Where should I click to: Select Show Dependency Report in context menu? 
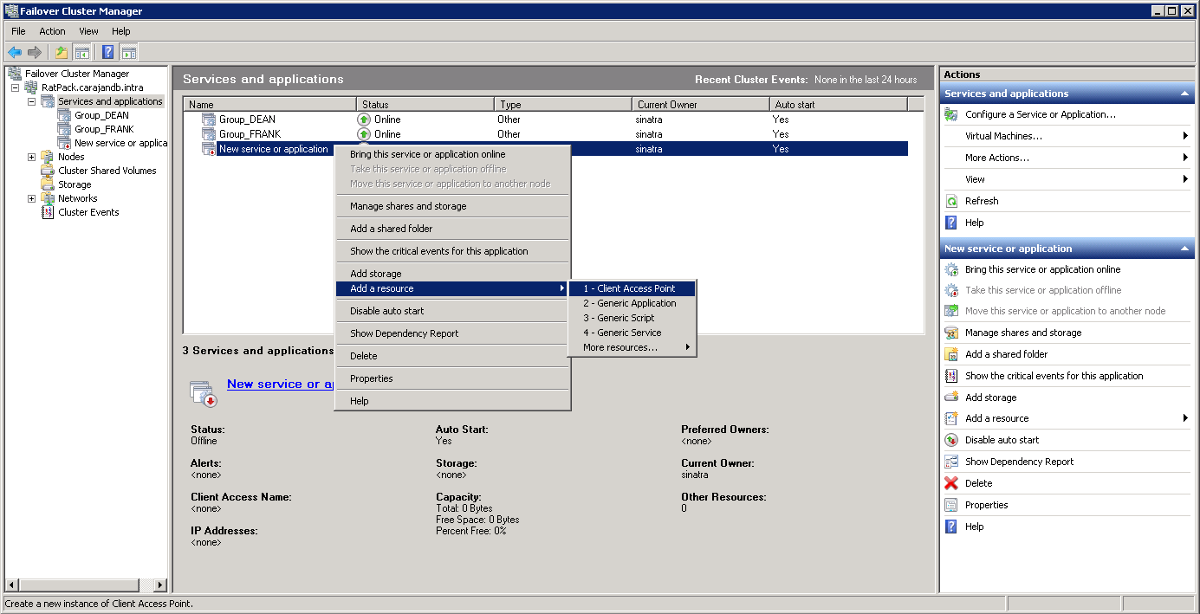[x=452, y=334]
